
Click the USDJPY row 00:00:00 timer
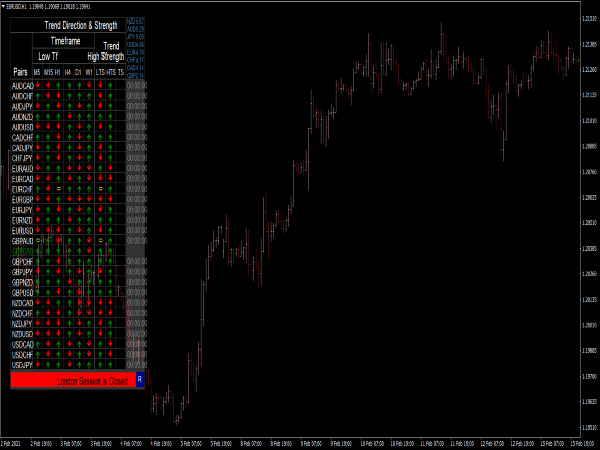click(x=137, y=365)
